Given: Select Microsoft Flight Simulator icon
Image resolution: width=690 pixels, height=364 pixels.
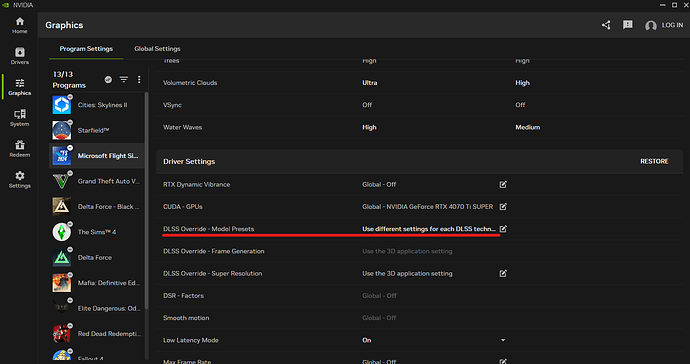Looking at the screenshot, I should coord(62,156).
